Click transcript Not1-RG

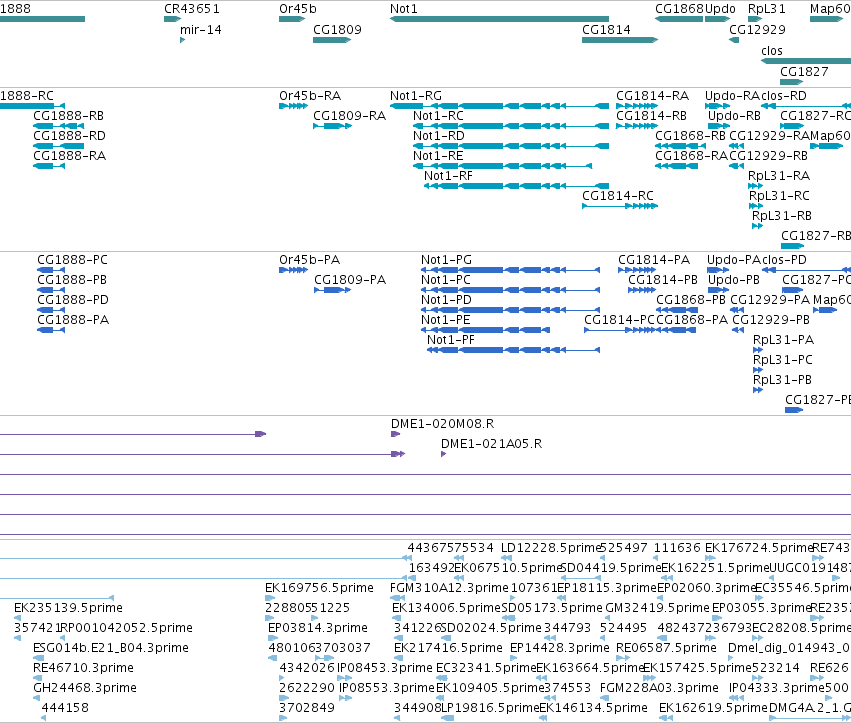click(499, 106)
